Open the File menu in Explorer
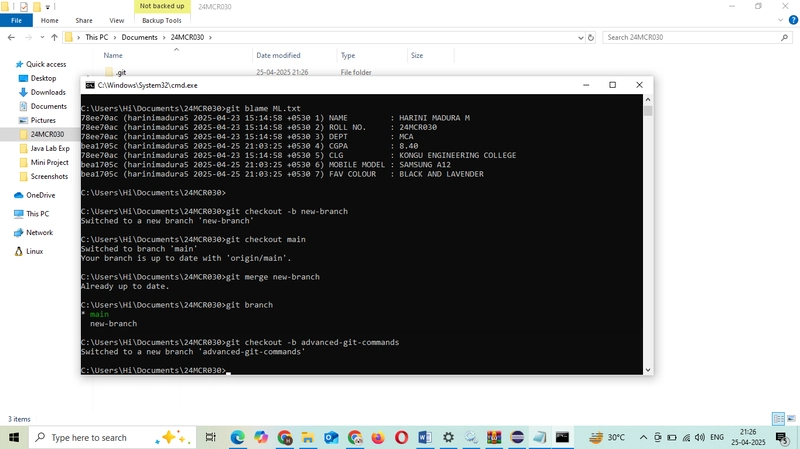Viewport: 800px width, 449px height. coord(16,20)
